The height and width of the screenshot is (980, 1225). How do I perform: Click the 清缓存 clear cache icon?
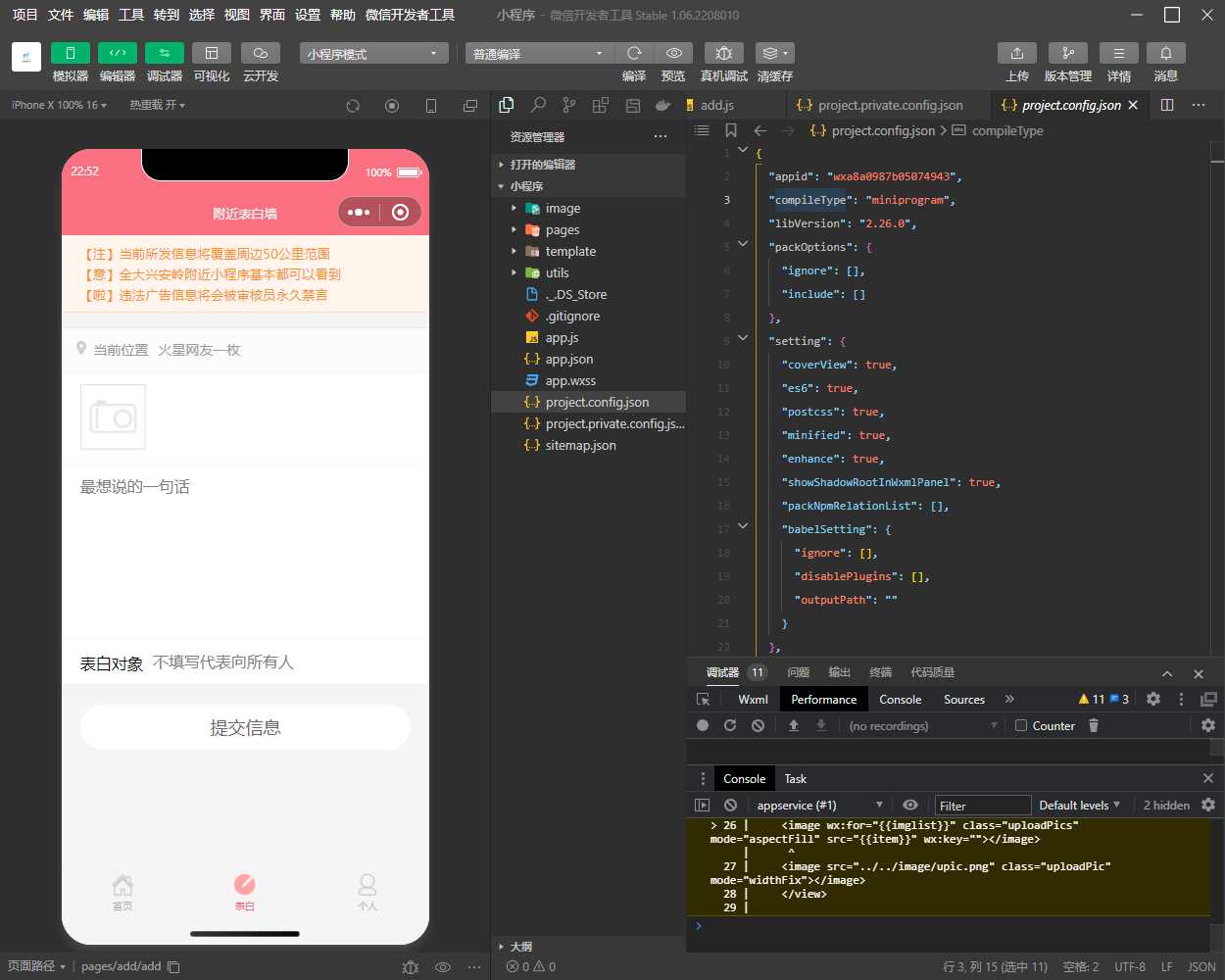click(x=769, y=53)
